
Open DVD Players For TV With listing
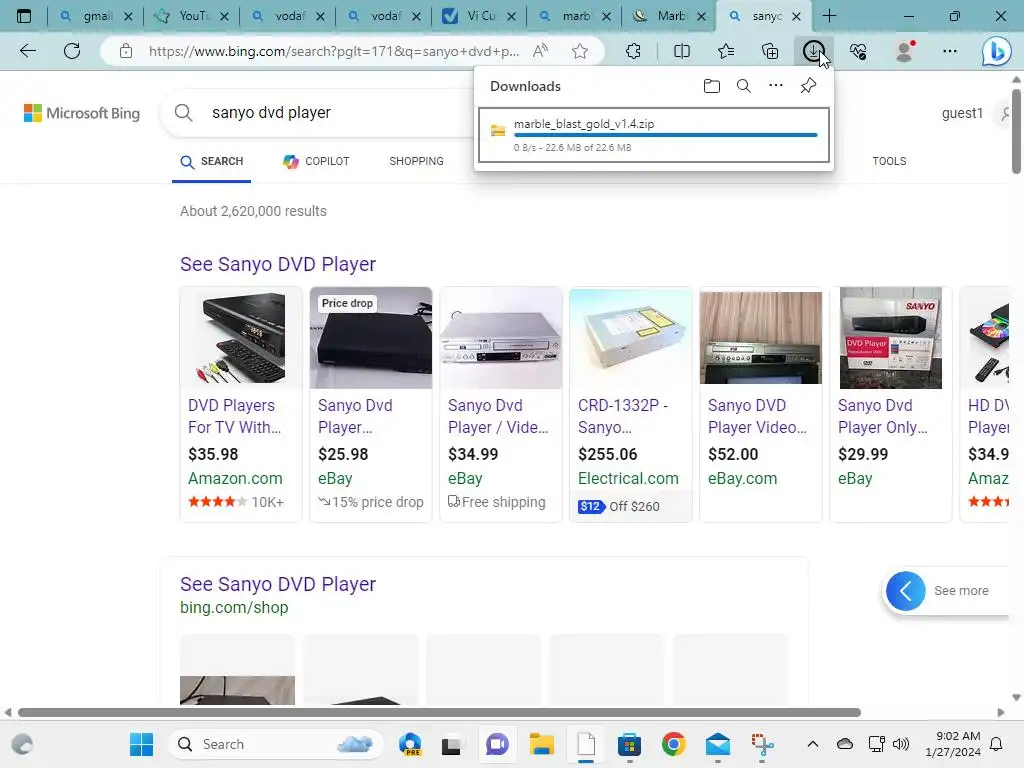234,416
